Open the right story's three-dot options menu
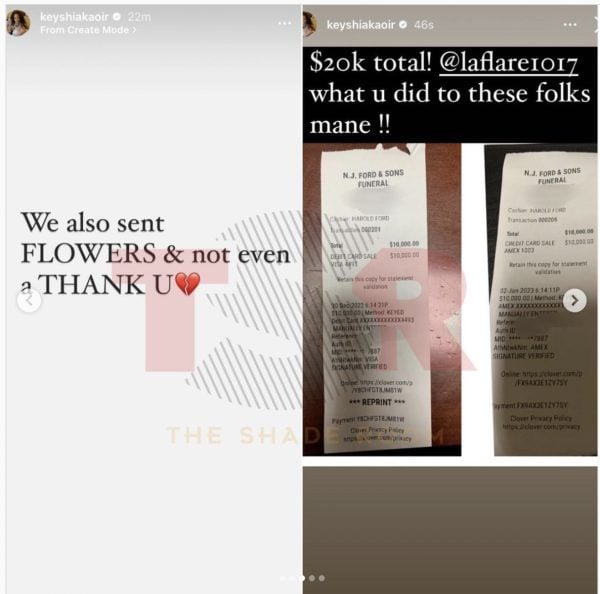Screen dimensions: 600x594 point(570,24)
